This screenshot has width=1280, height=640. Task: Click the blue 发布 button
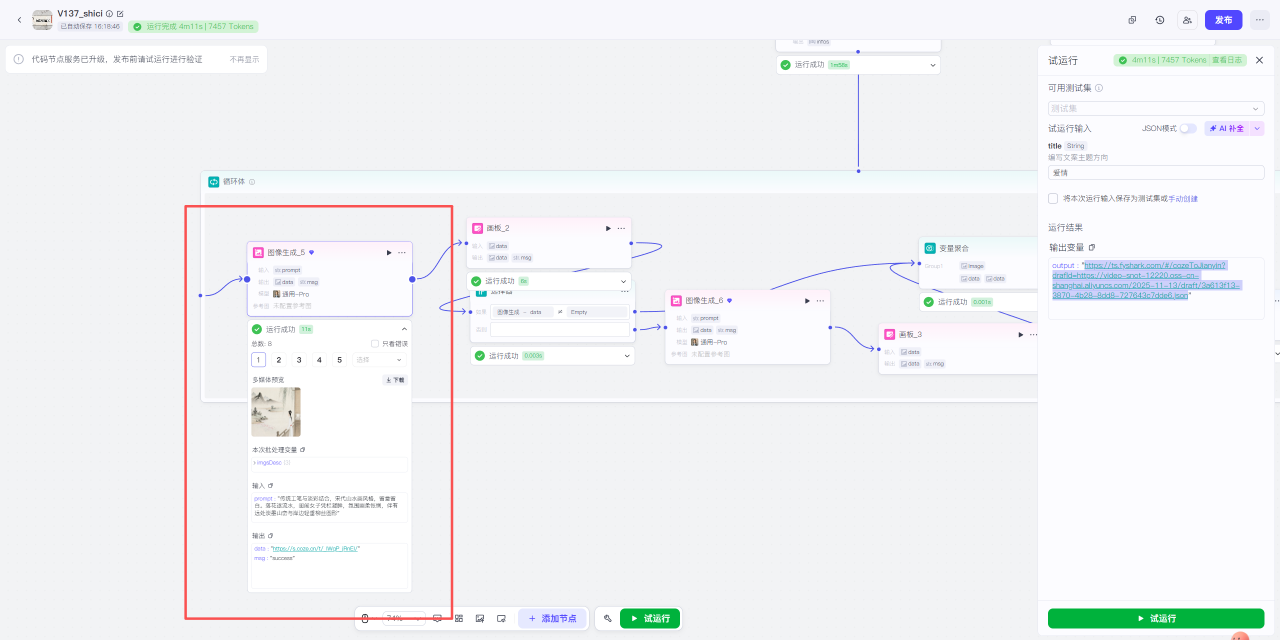coord(1224,20)
